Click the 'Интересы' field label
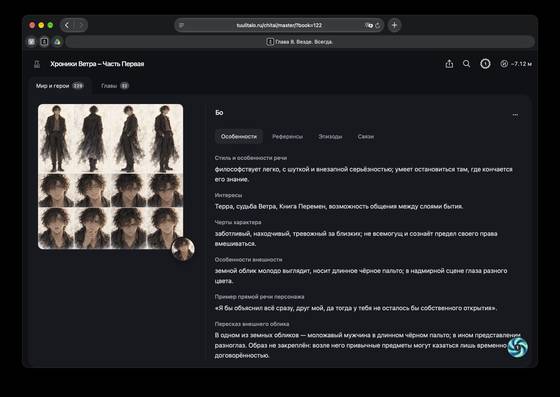Screen dimensions: 560x397 point(228,195)
